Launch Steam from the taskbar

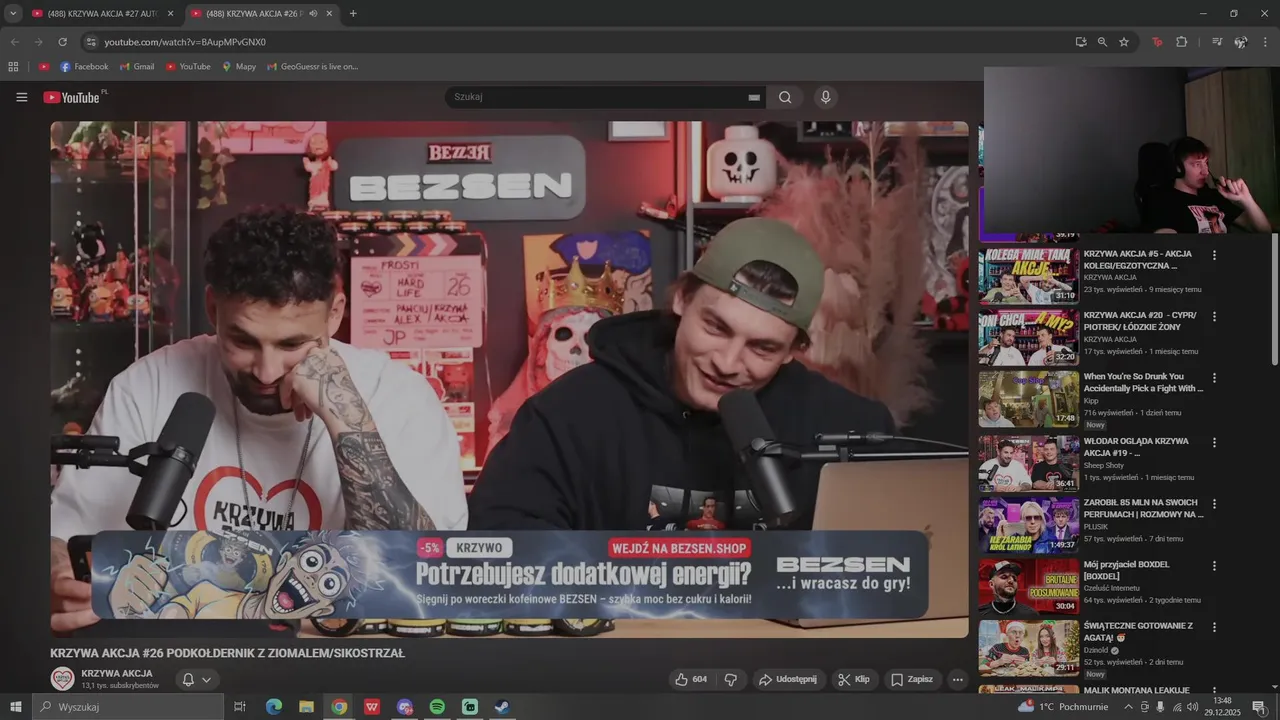click(x=502, y=707)
